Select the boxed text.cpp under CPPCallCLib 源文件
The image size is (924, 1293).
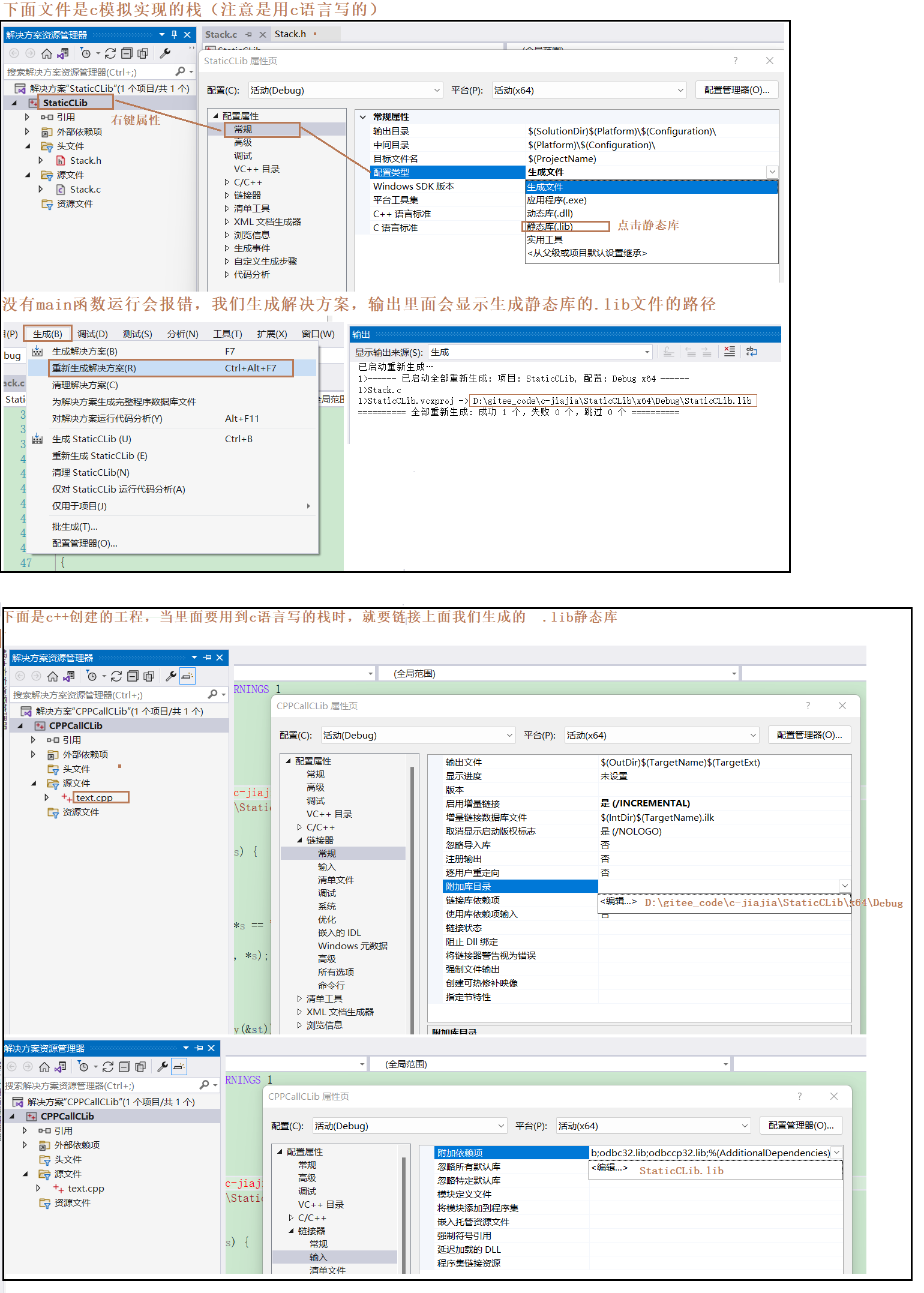(101, 797)
